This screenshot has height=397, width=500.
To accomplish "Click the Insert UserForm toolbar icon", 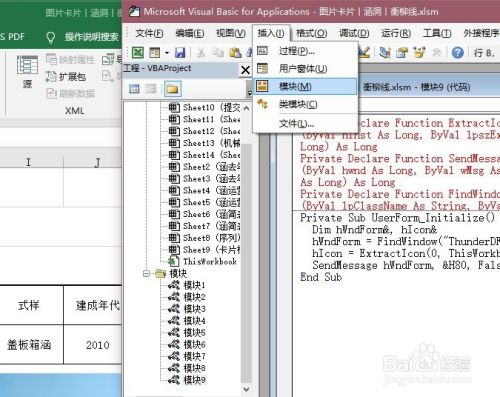I will click(x=155, y=52).
